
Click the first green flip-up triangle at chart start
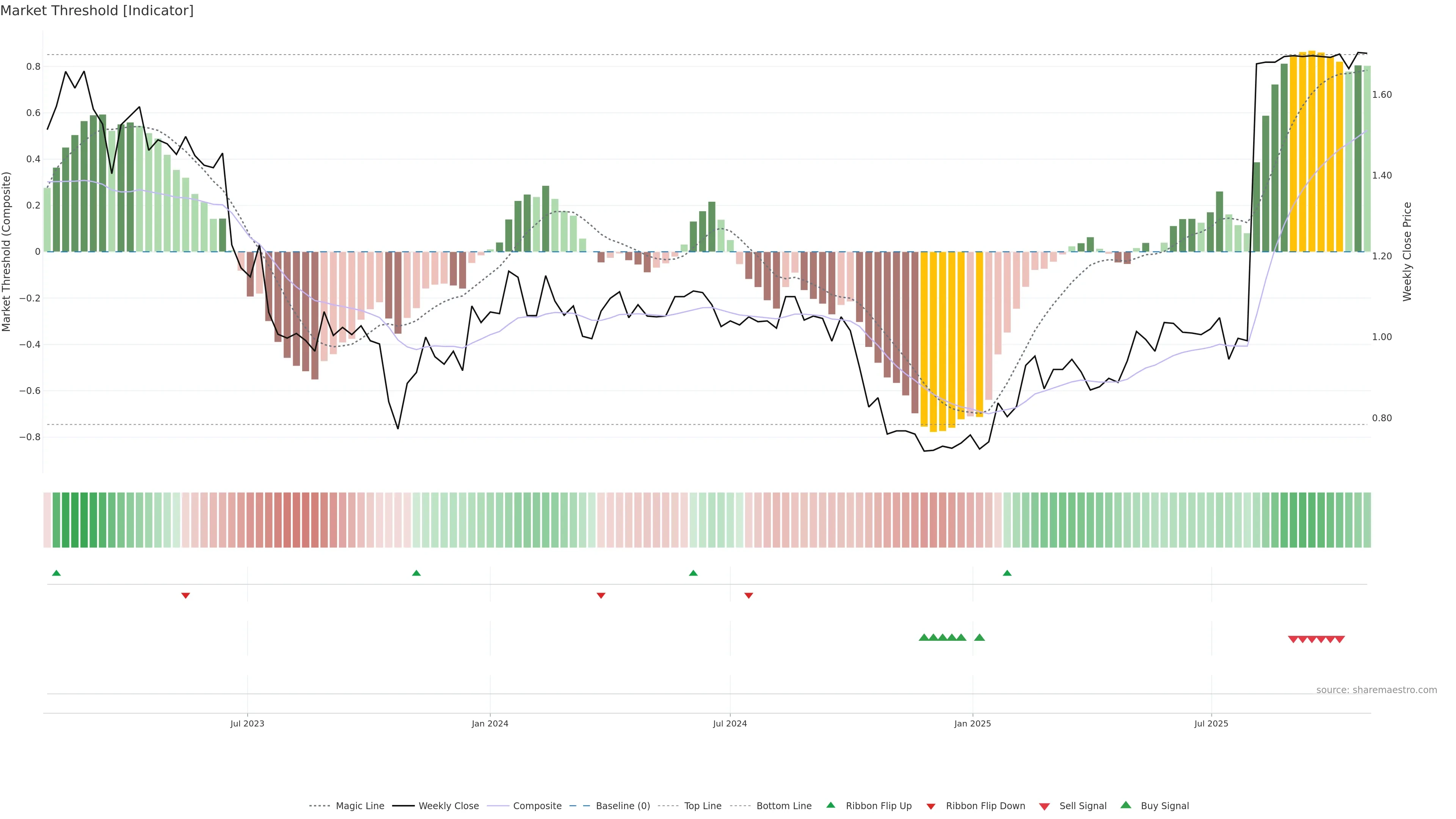(x=56, y=573)
